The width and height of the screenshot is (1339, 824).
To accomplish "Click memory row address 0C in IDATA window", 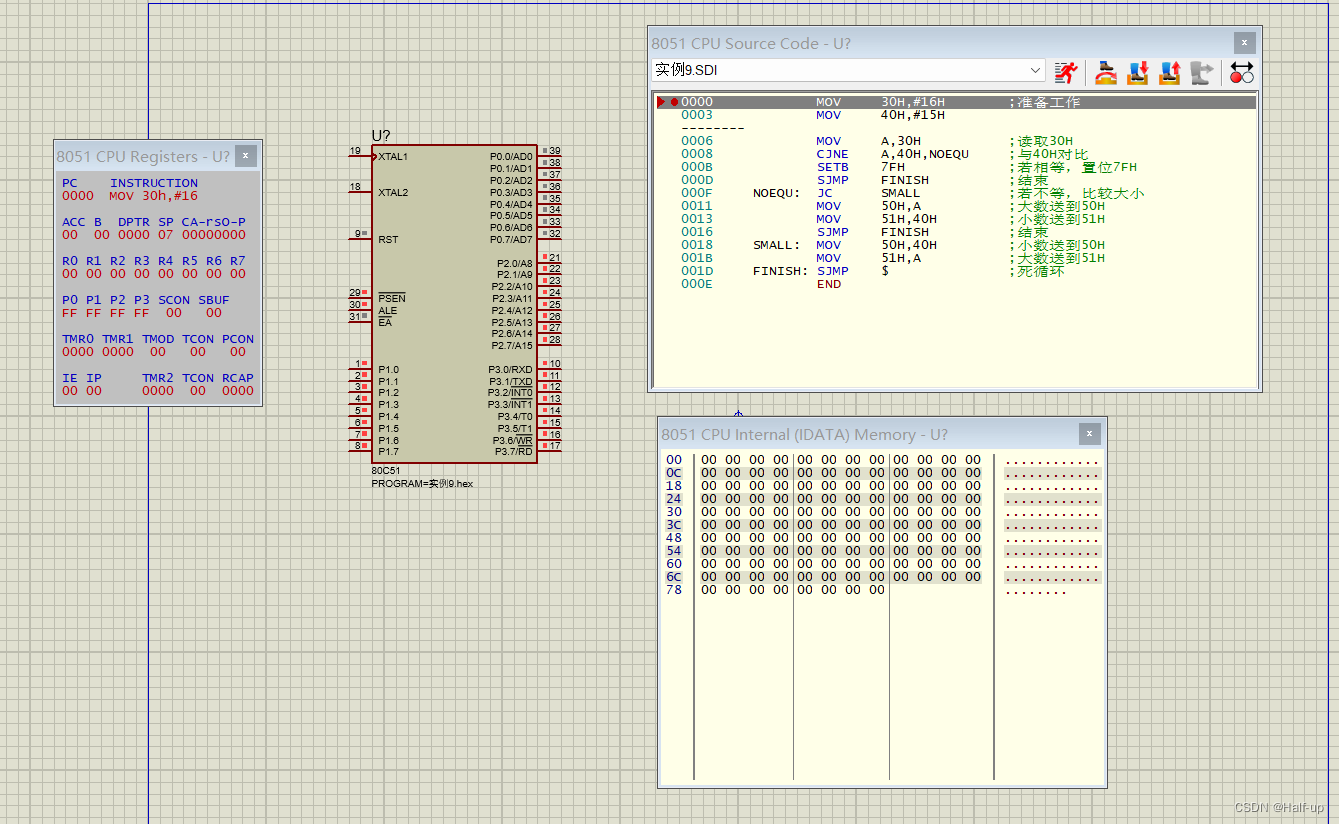I will pos(674,473).
